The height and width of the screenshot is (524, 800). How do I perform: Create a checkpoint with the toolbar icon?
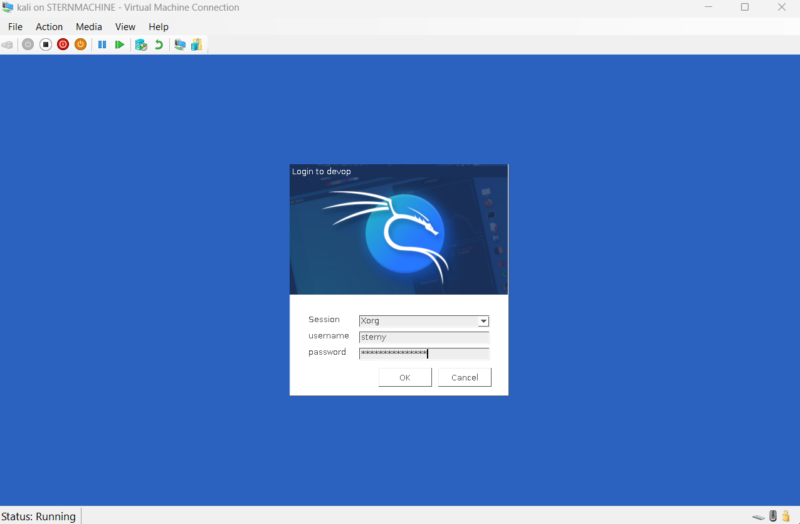click(x=141, y=45)
